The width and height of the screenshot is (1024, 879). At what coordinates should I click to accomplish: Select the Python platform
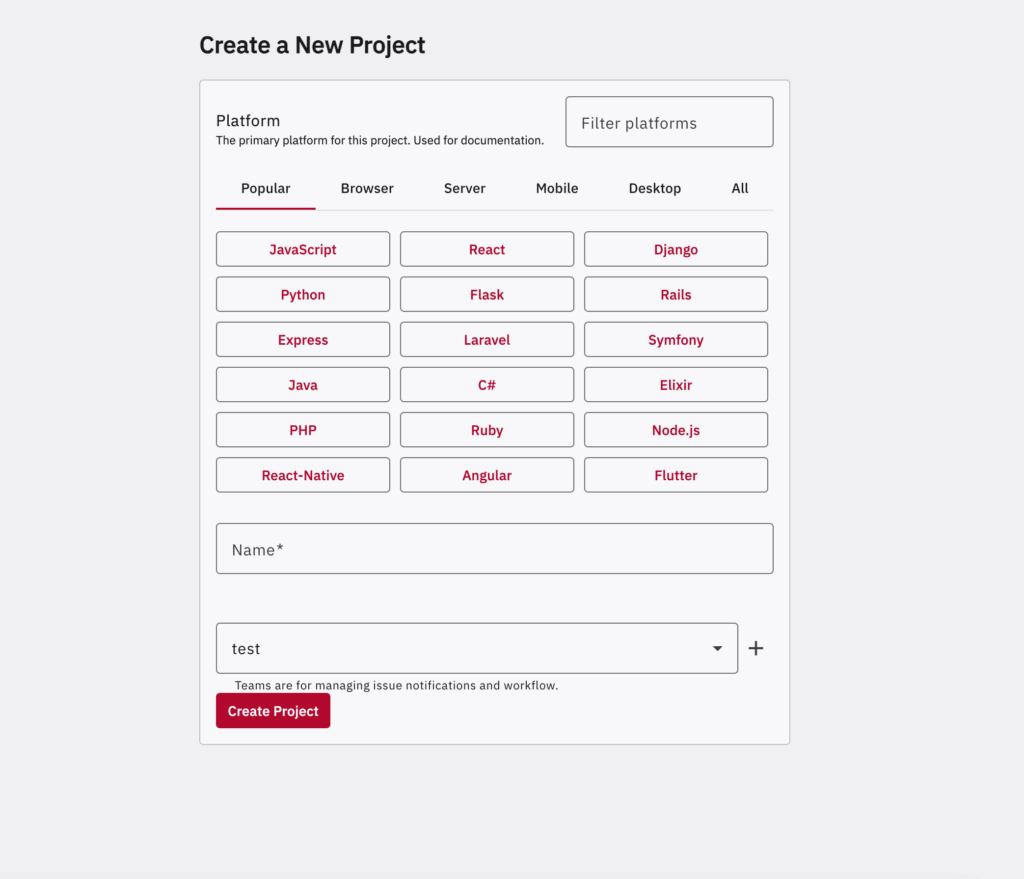(x=303, y=295)
